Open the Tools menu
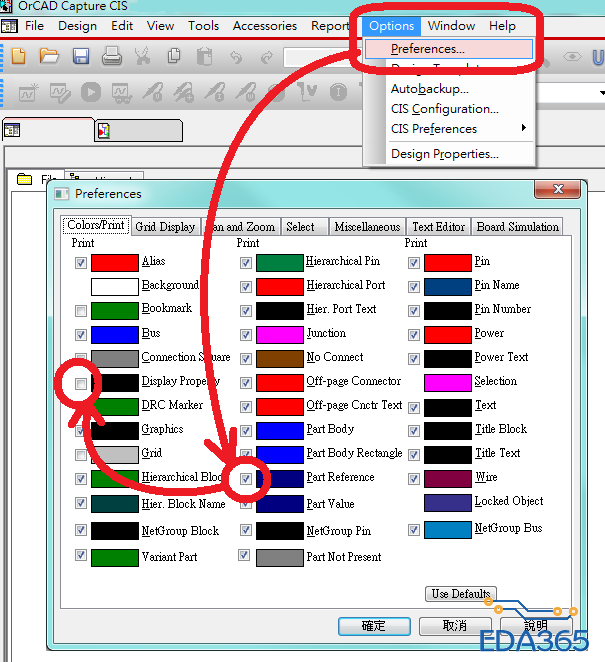The image size is (605, 662). [203, 26]
